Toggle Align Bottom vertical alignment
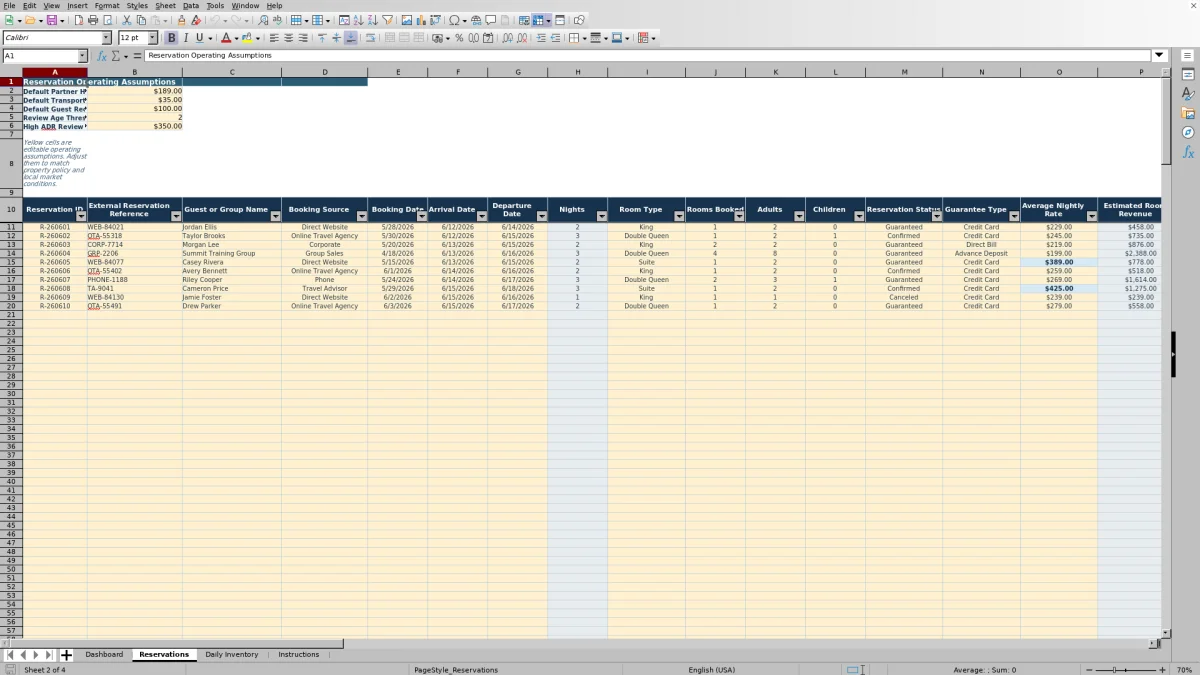 click(x=350, y=38)
